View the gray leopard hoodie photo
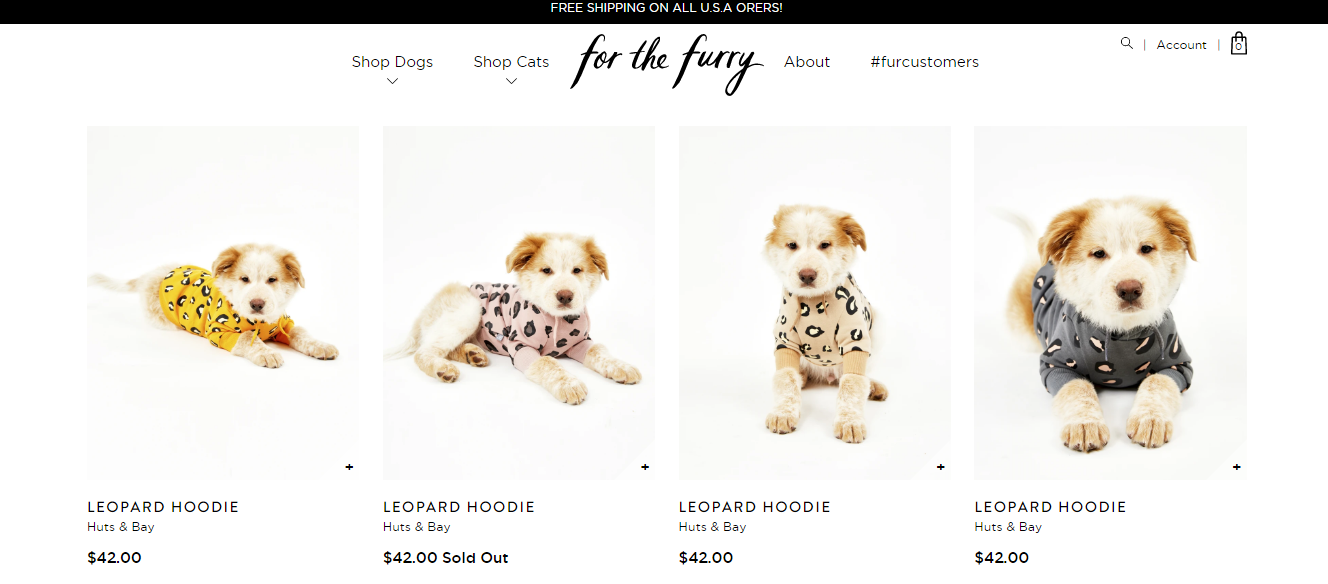 [x=1110, y=300]
